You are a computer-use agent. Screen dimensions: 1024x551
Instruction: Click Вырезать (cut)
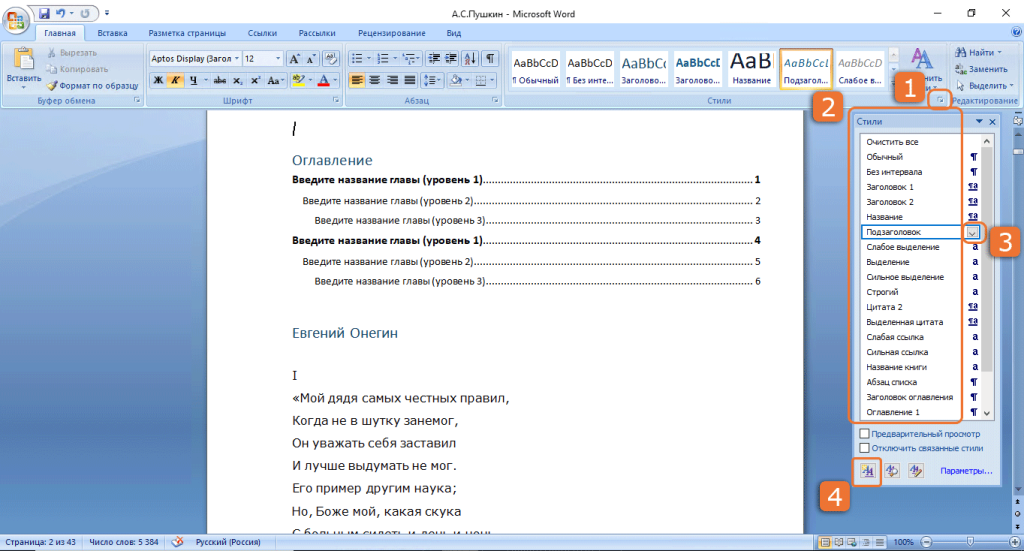pos(72,52)
